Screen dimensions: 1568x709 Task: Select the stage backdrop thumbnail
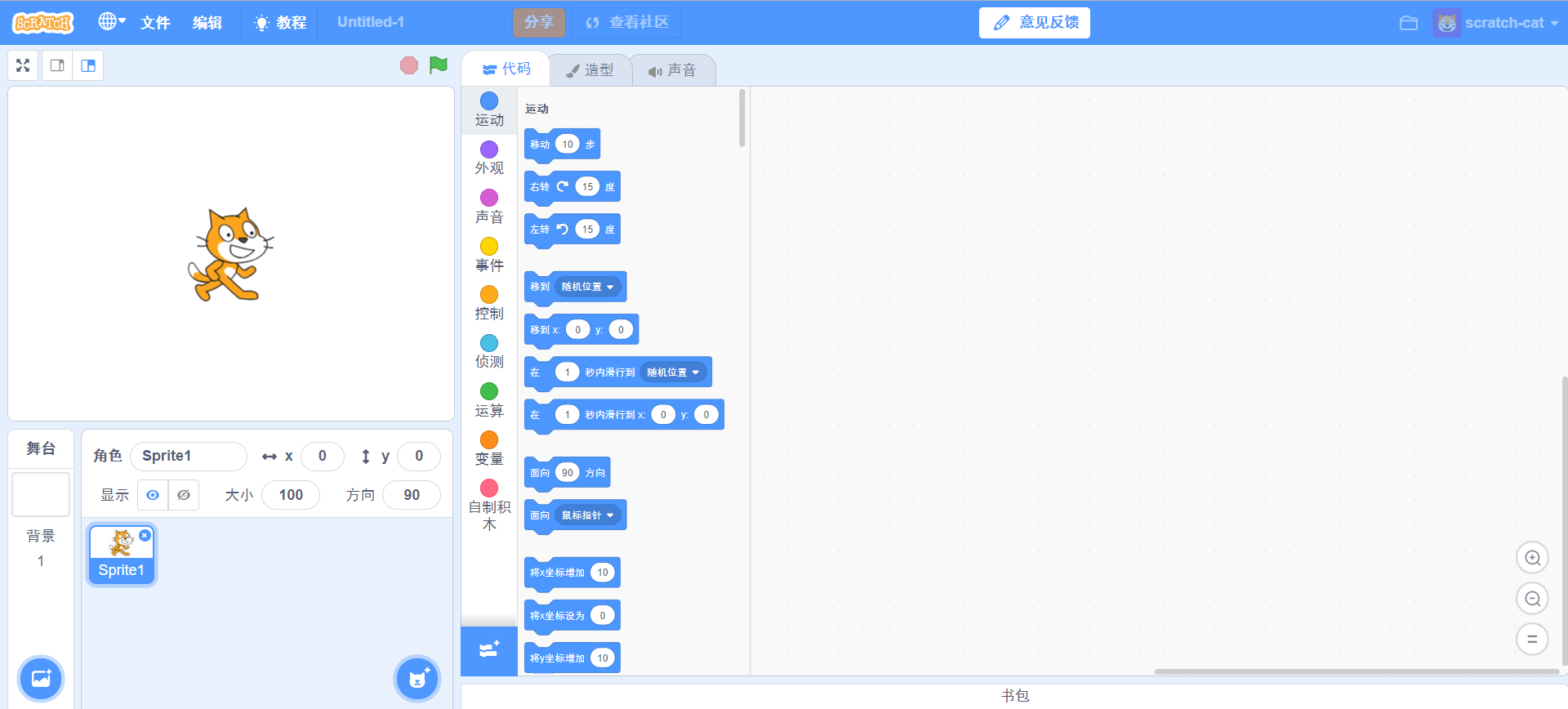[x=41, y=494]
